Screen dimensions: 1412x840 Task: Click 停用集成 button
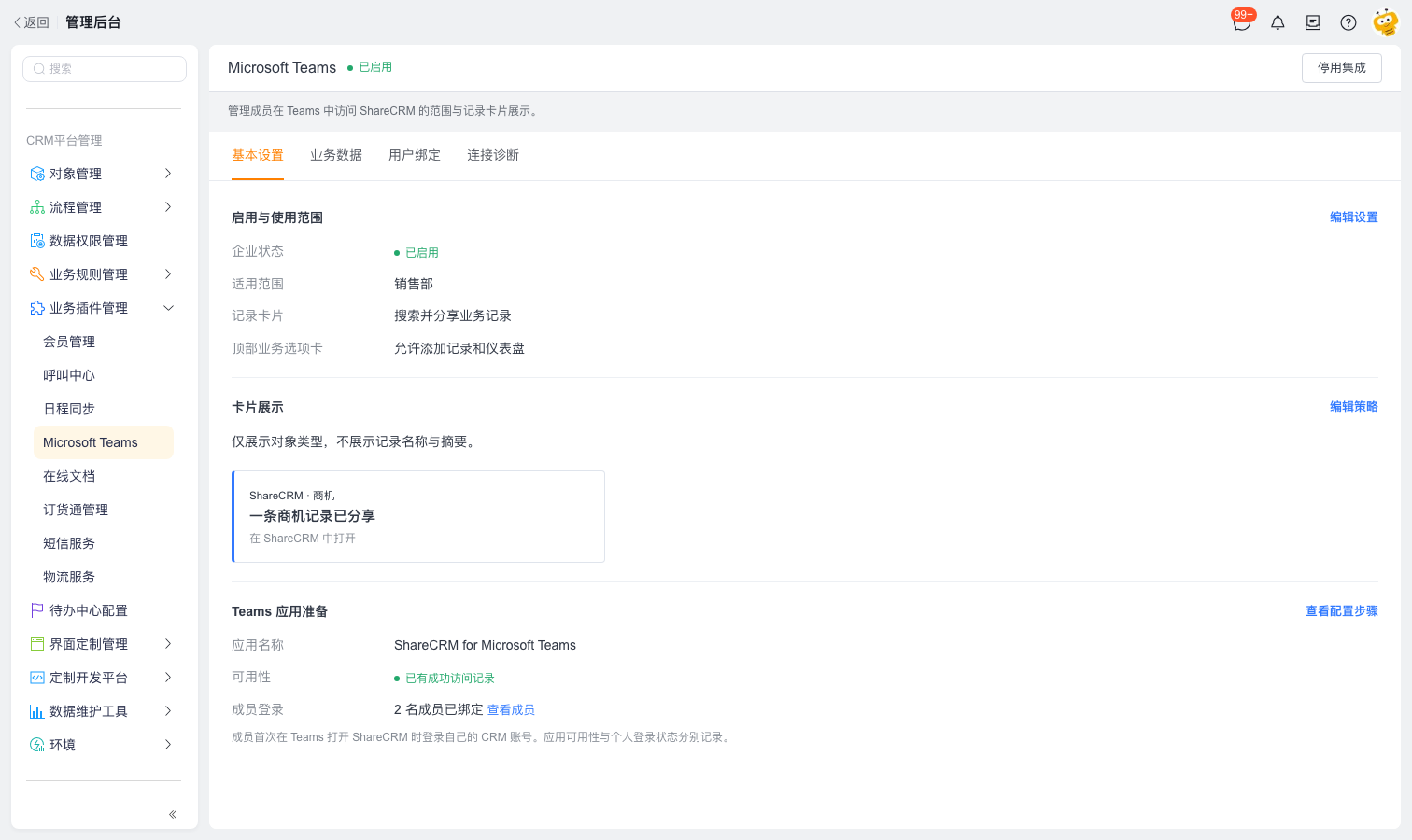[x=1342, y=68]
